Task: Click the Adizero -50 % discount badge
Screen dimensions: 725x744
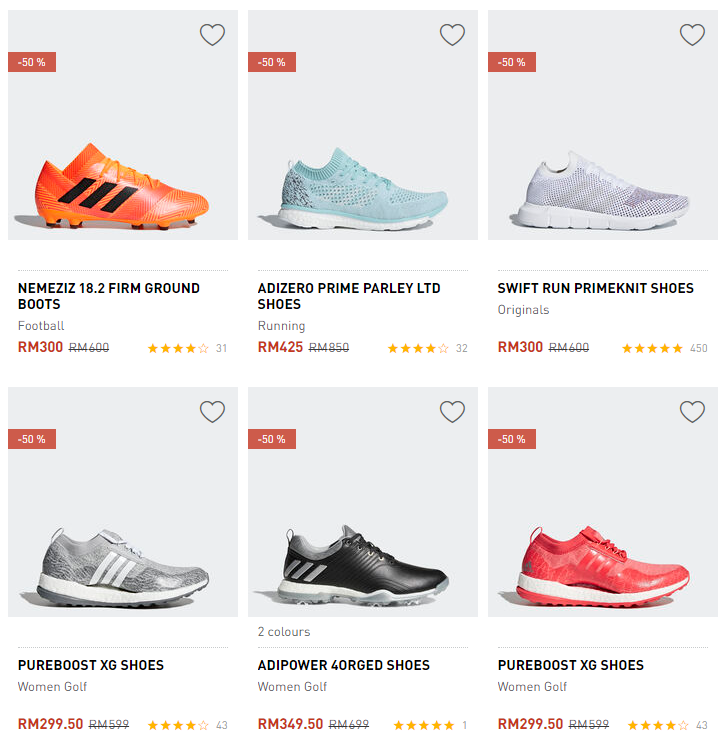Action: click(x=272, y=62)
